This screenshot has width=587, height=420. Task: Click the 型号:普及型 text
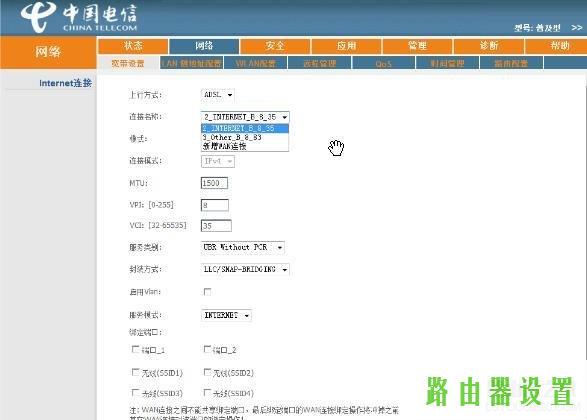pyautogui.click(x=537, y=28)
